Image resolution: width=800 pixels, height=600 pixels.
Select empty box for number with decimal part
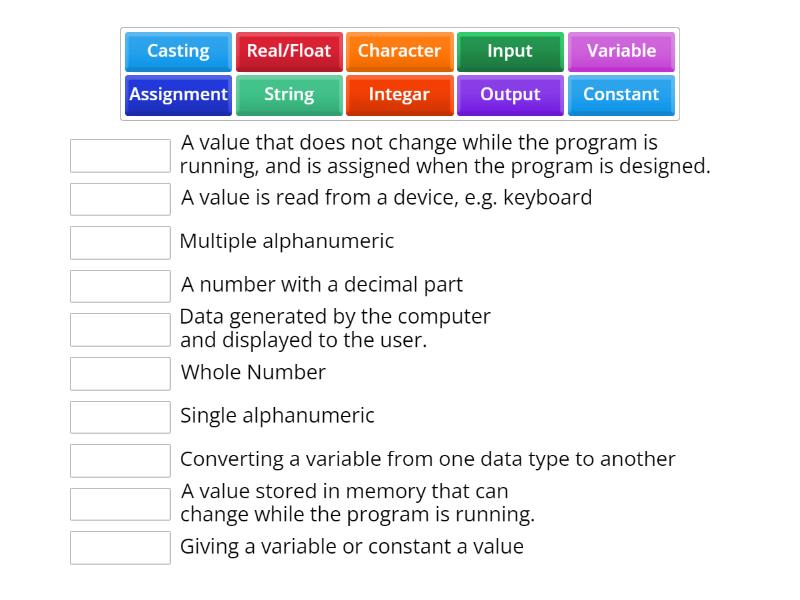coord(120,286)
